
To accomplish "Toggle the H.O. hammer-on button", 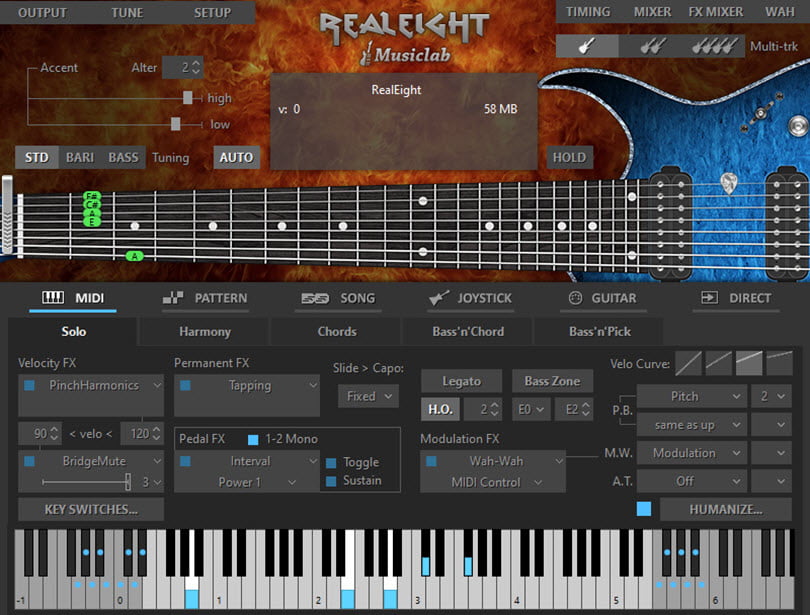I will click(440, 409).
